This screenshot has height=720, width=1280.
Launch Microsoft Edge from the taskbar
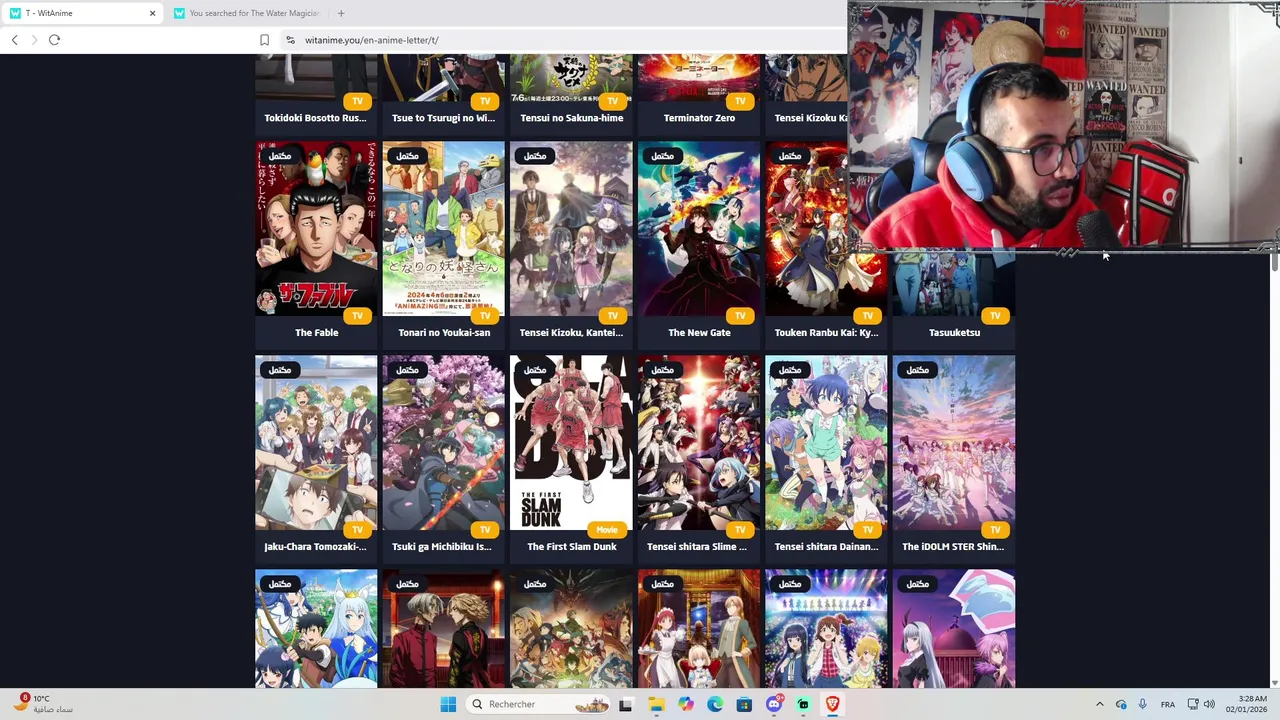(x=715, y=704)
